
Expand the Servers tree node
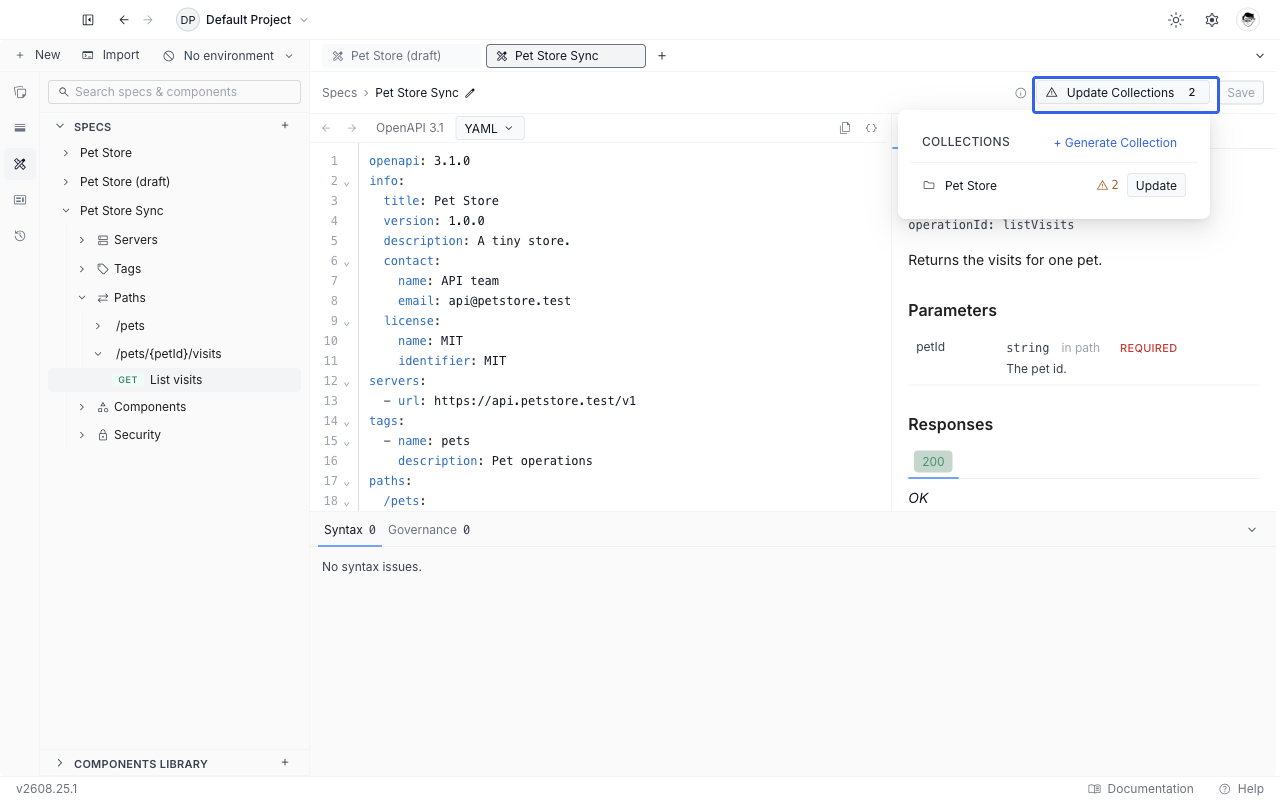tap(82, 240)
